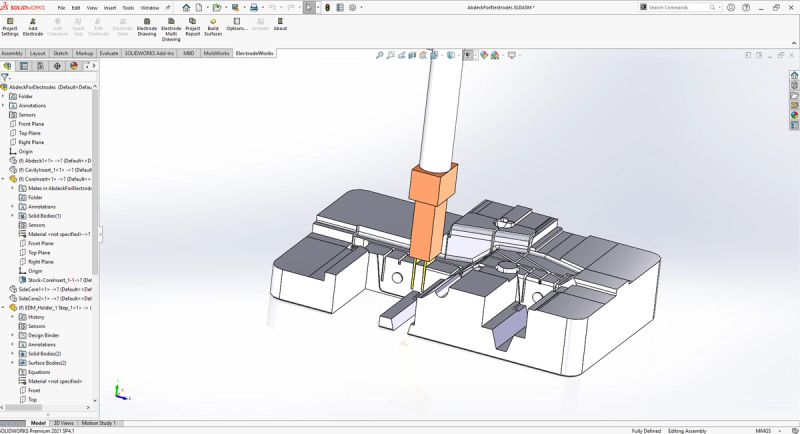This screenshot has width=800, height=434.
Task: Open the 3D Views bottom tab
Action: 64,423
